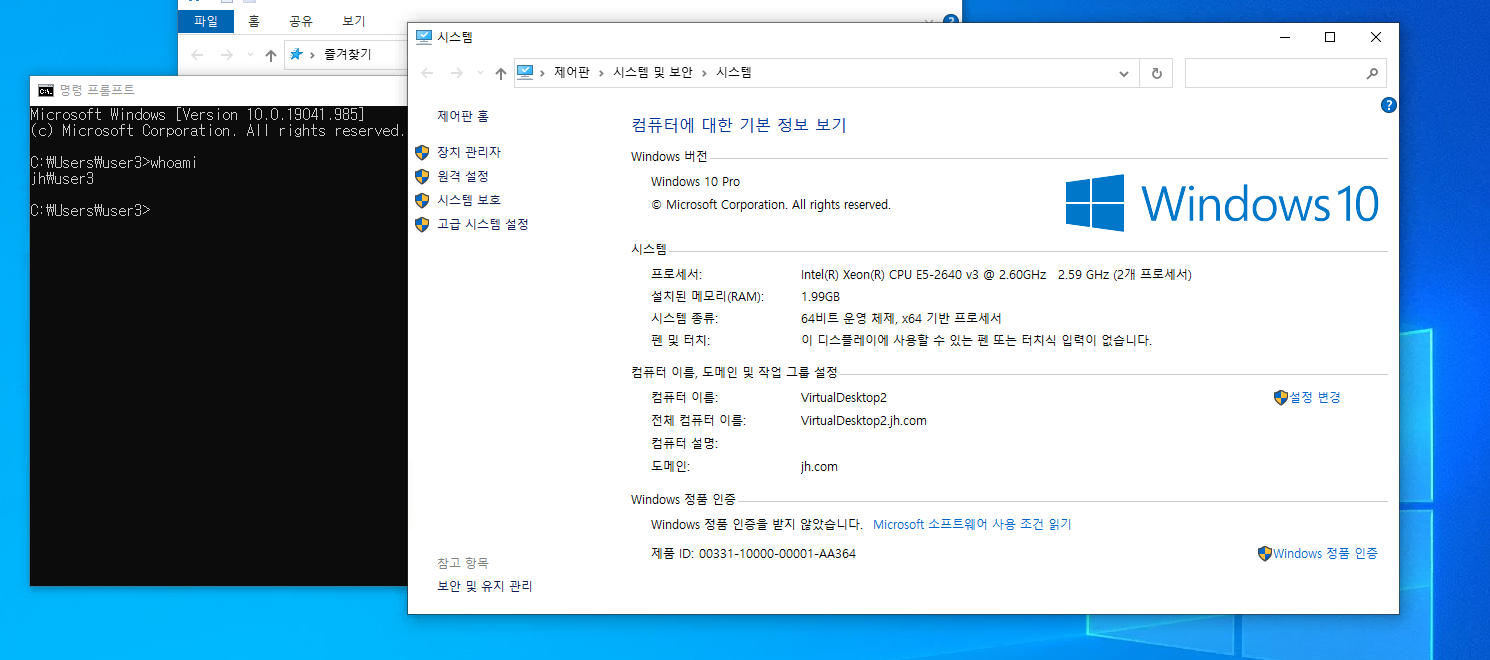This screenshot has width=1490, height=660.
Task: Go forward in the System window
Action: (457, 73)
